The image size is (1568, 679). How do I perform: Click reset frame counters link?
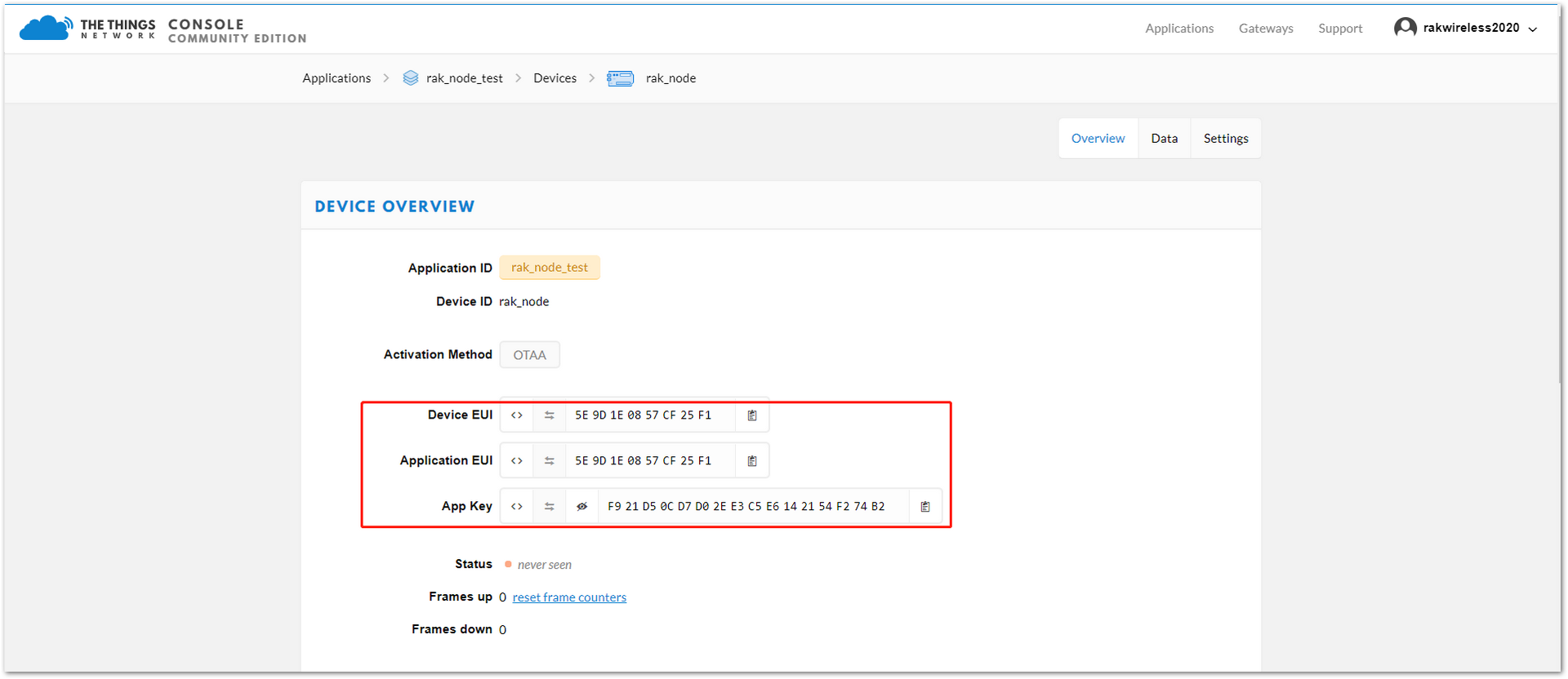click(569, 597)
